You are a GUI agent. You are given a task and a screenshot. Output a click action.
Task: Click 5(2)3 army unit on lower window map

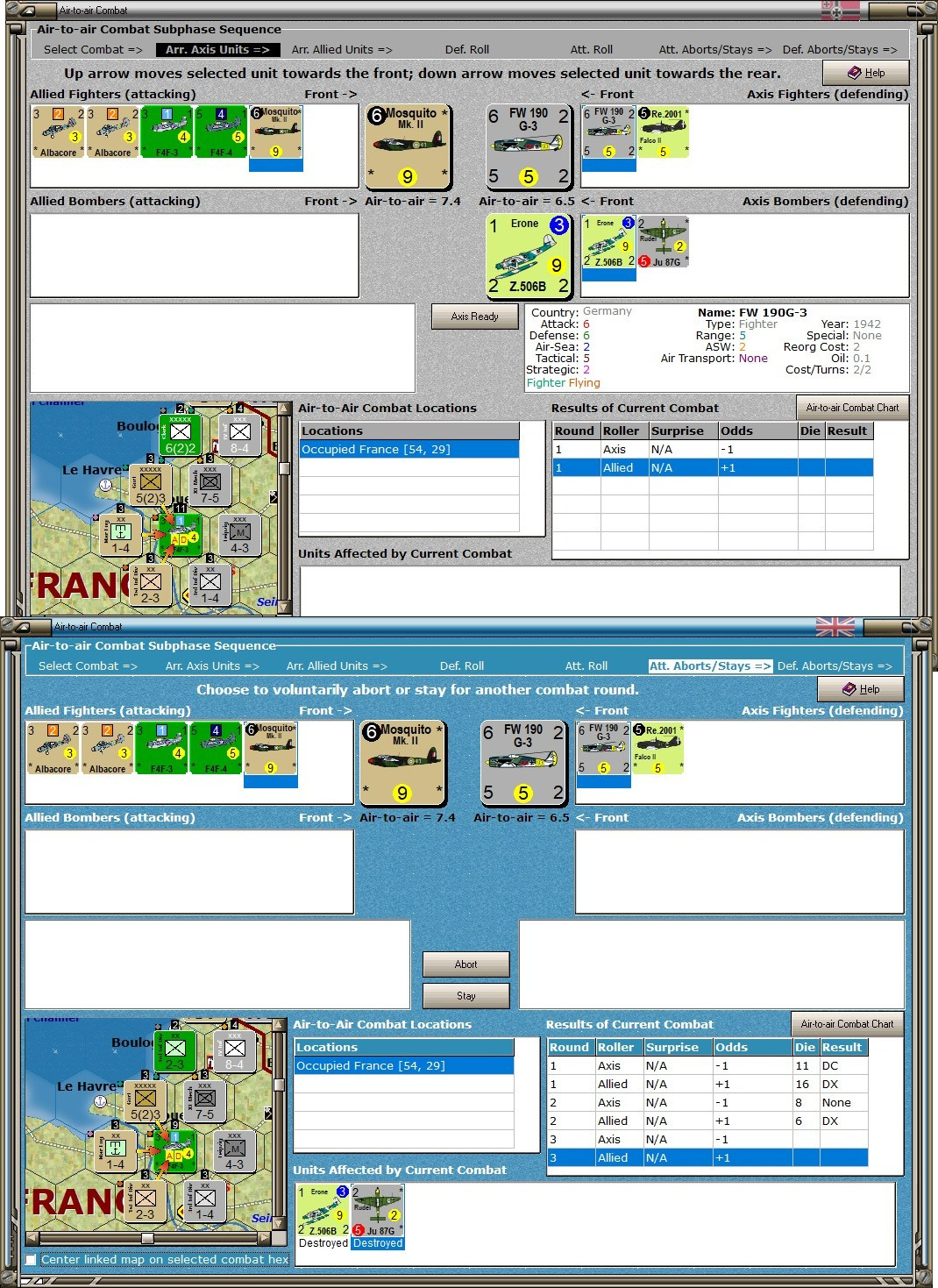[145, 1101]
